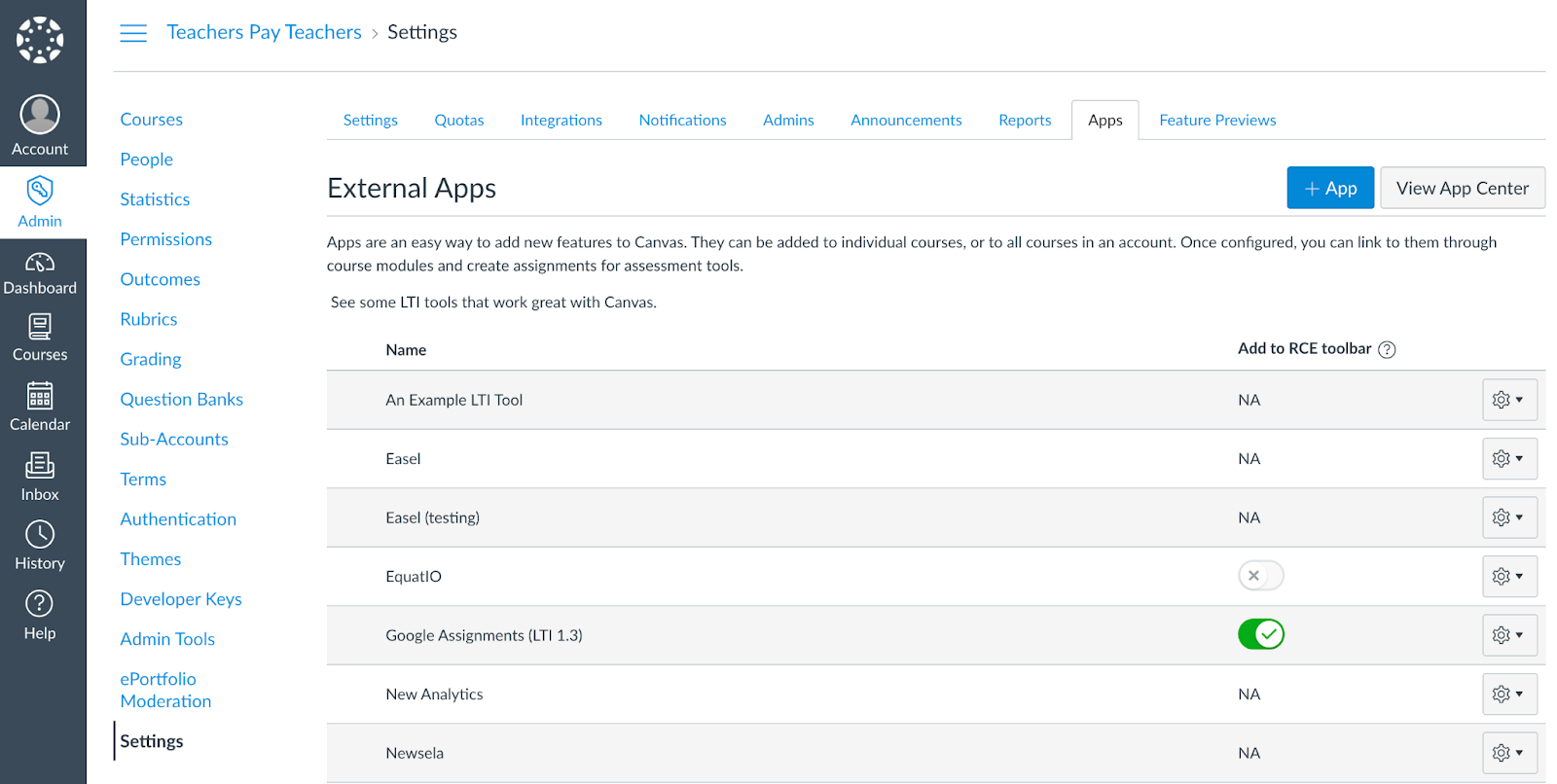
Task: Open the Account avatar menu
Action: [x=40, y=125]
